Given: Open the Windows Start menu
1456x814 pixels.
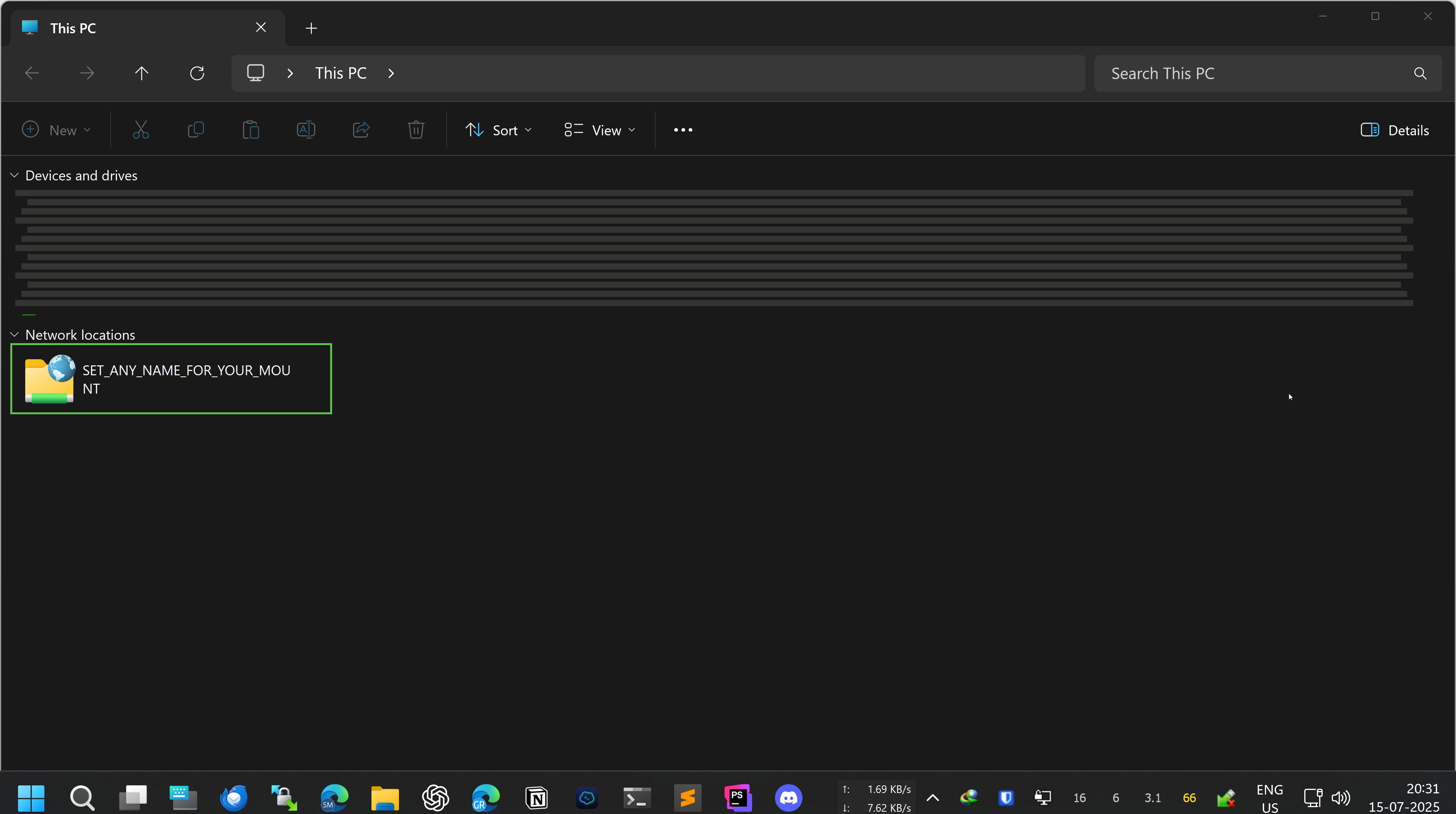Looking at the screenshot, I should coord(31,798).
